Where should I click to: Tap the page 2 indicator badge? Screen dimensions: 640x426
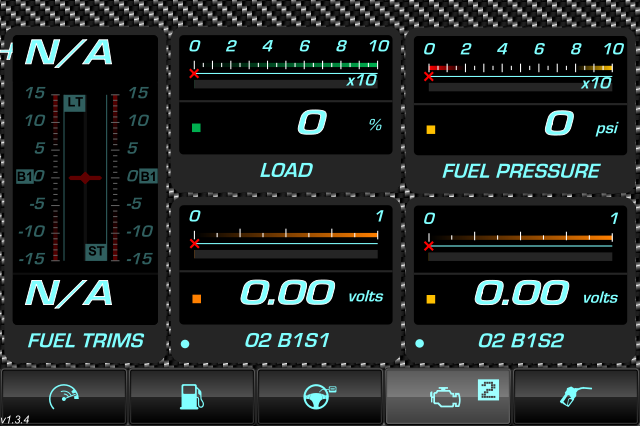[x=488, y=390]
